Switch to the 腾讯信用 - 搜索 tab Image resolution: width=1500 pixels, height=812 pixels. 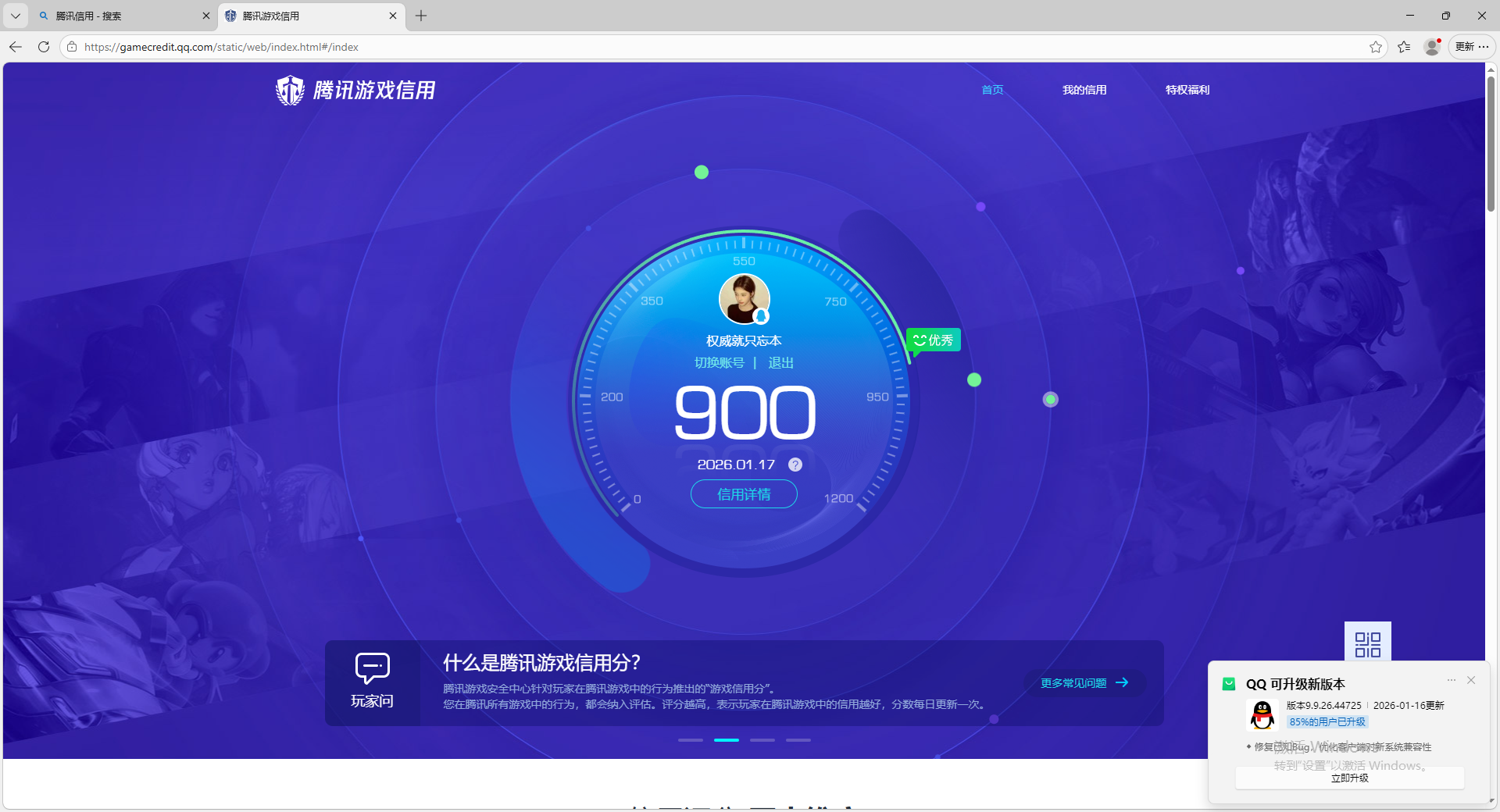coord(117,16)
